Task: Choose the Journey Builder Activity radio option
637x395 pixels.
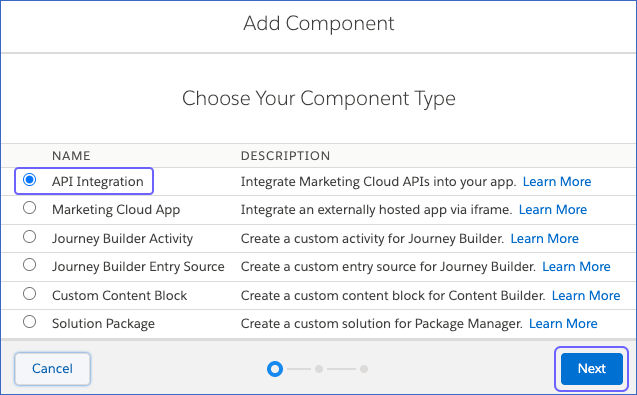Action: (29, 237)
